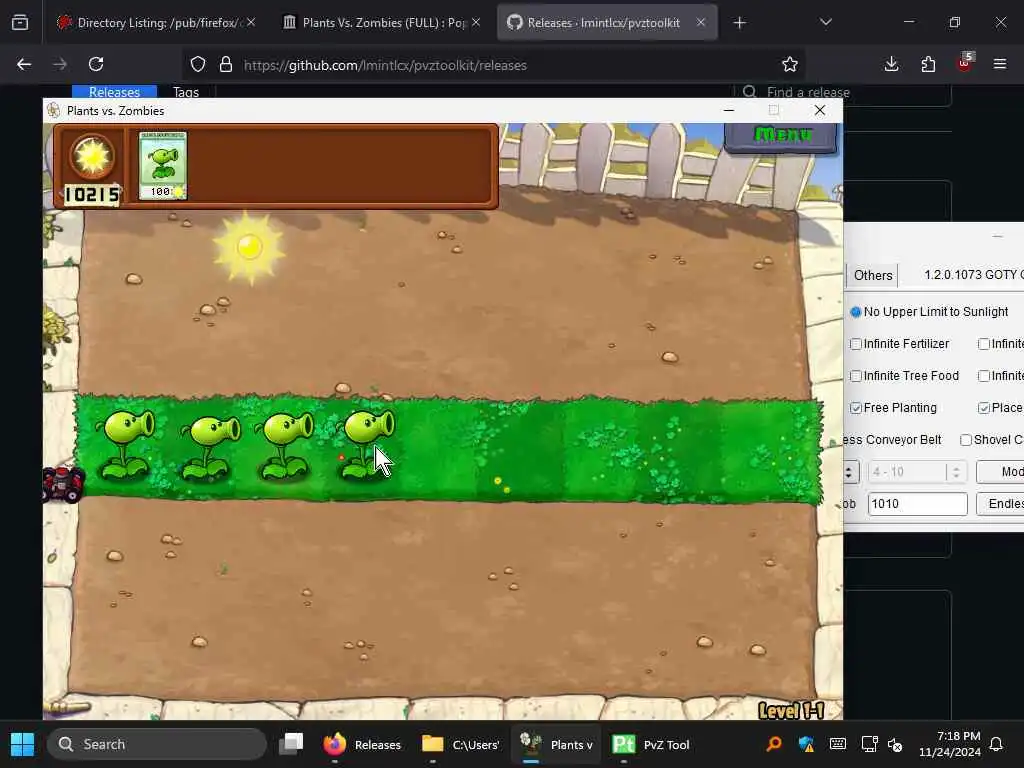This screenshot has height=768, width=1024.
Task: Click the 1010 value input field
Action: pos(917,504)
